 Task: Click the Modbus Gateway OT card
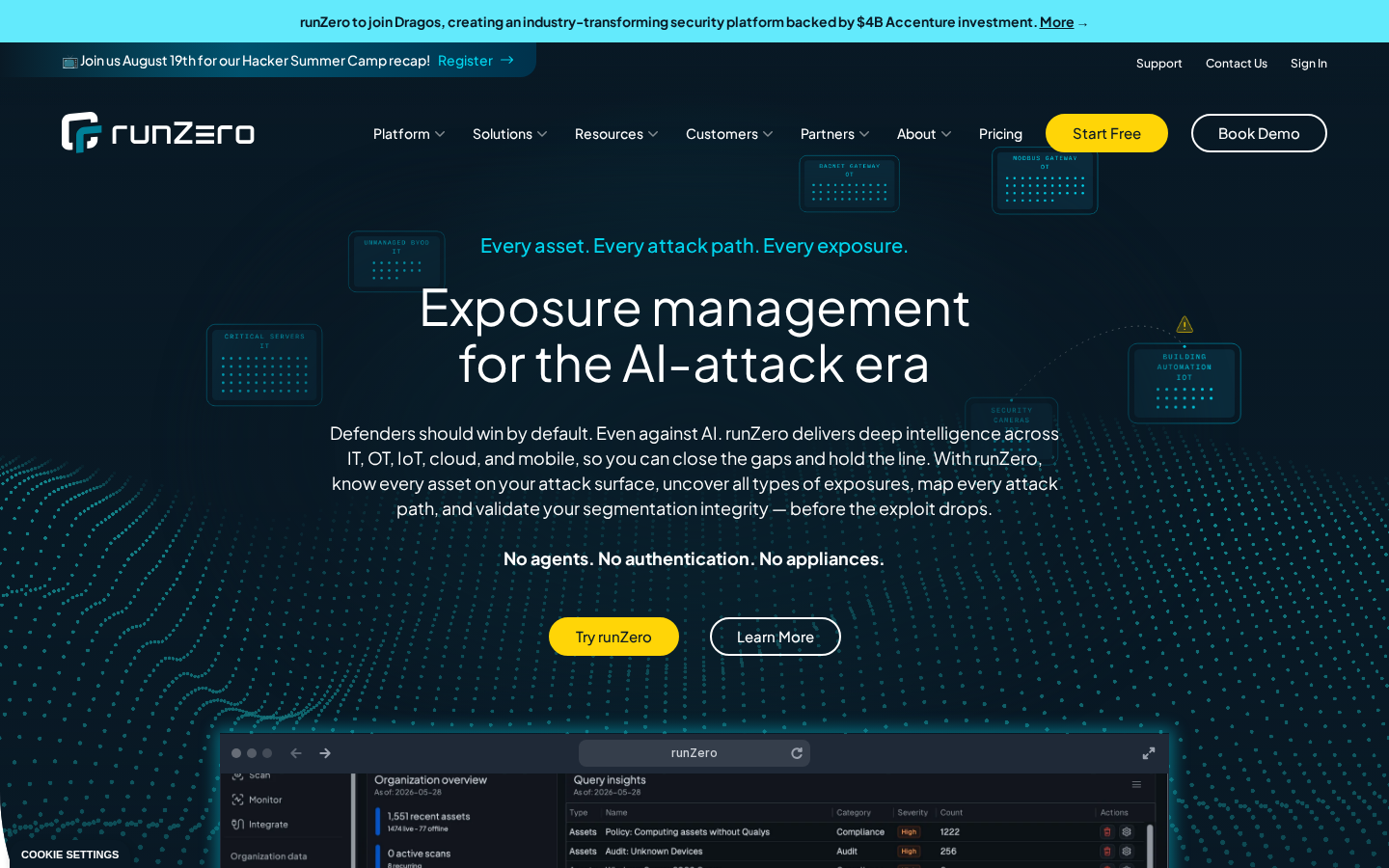point(1045,180)
